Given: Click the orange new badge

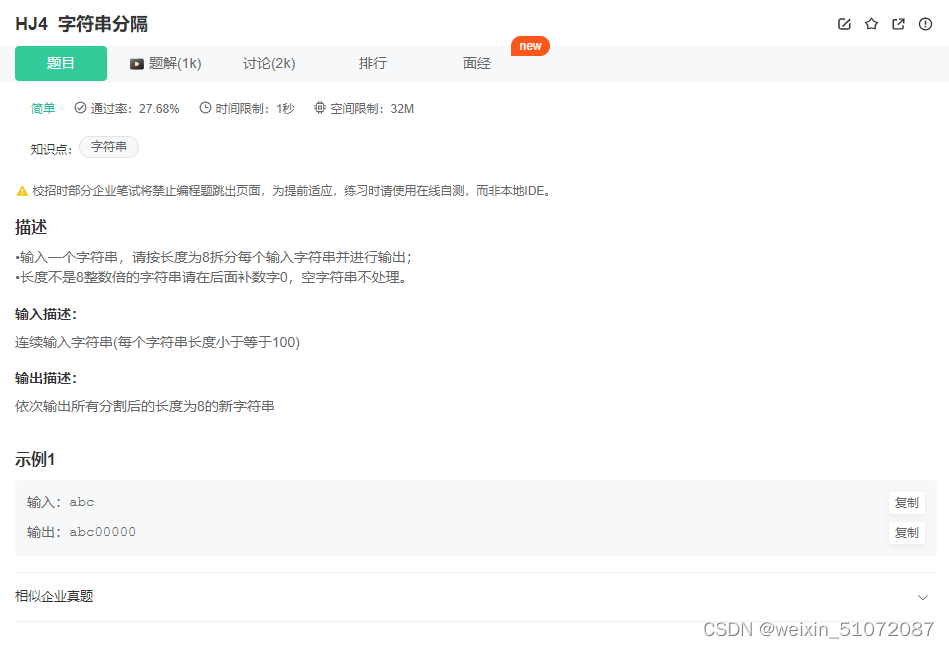Looking at the screenshot, I should [530, 46].
